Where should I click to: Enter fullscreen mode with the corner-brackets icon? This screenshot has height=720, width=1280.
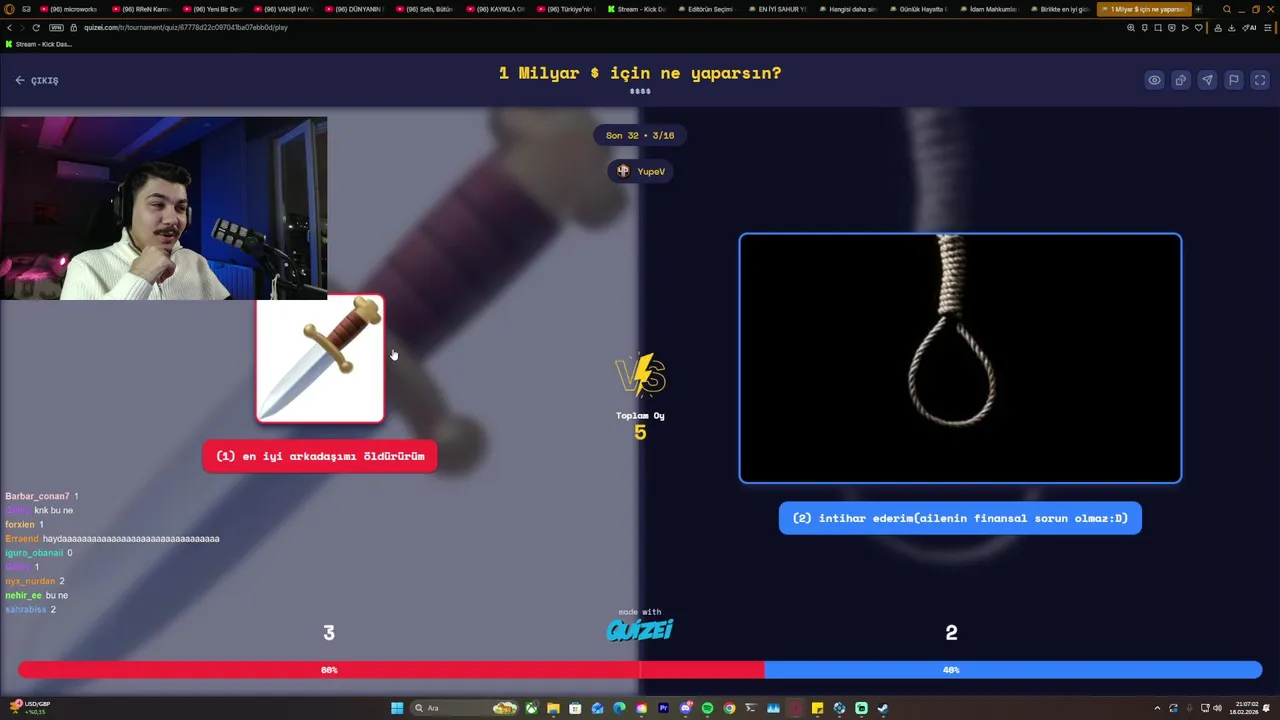pos(1260,80)
